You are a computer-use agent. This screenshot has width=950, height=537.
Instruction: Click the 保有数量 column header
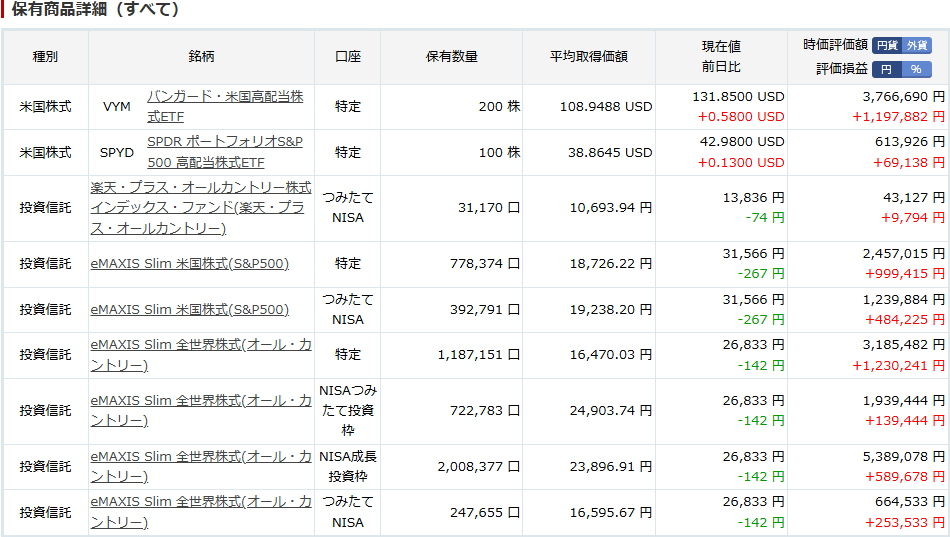(x=451, y=57)
